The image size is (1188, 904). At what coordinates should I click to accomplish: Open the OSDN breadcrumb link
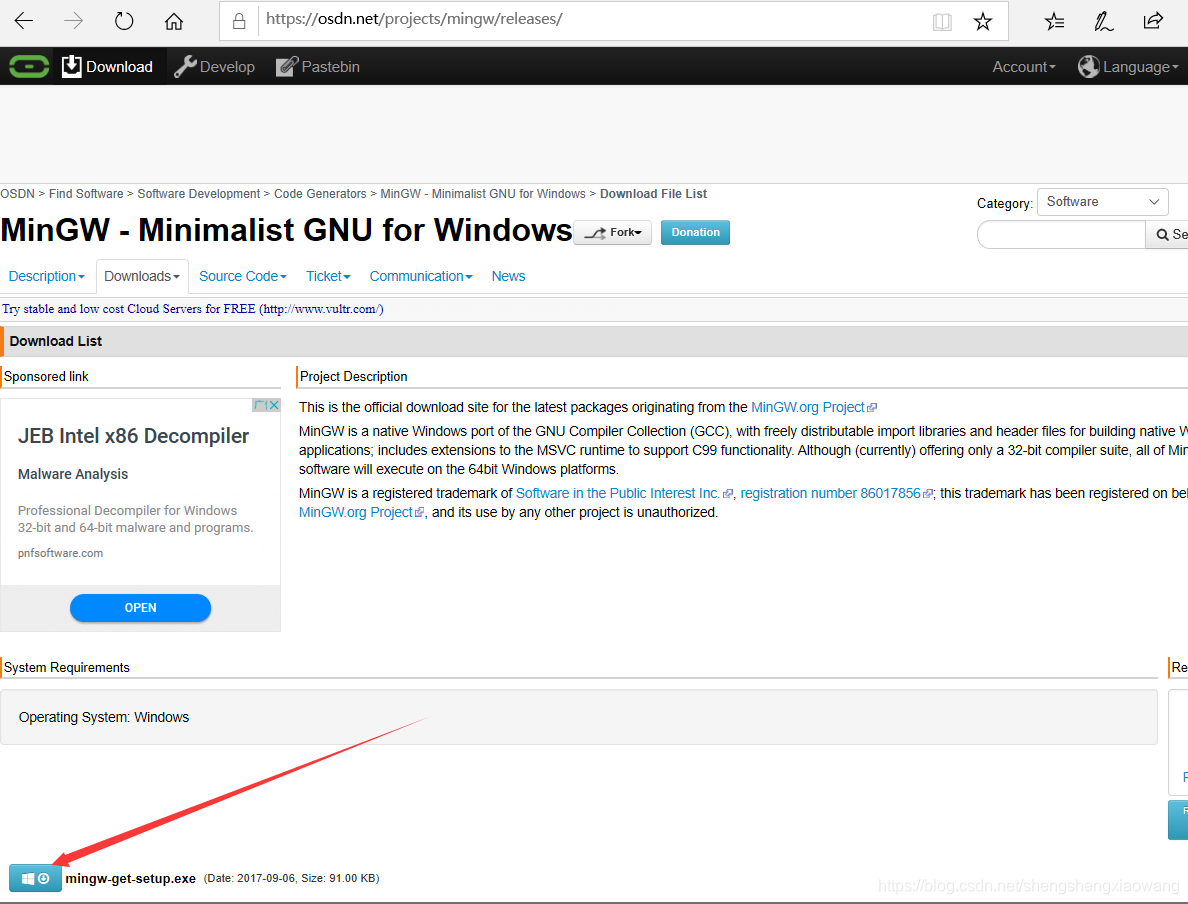coord(17,194)
